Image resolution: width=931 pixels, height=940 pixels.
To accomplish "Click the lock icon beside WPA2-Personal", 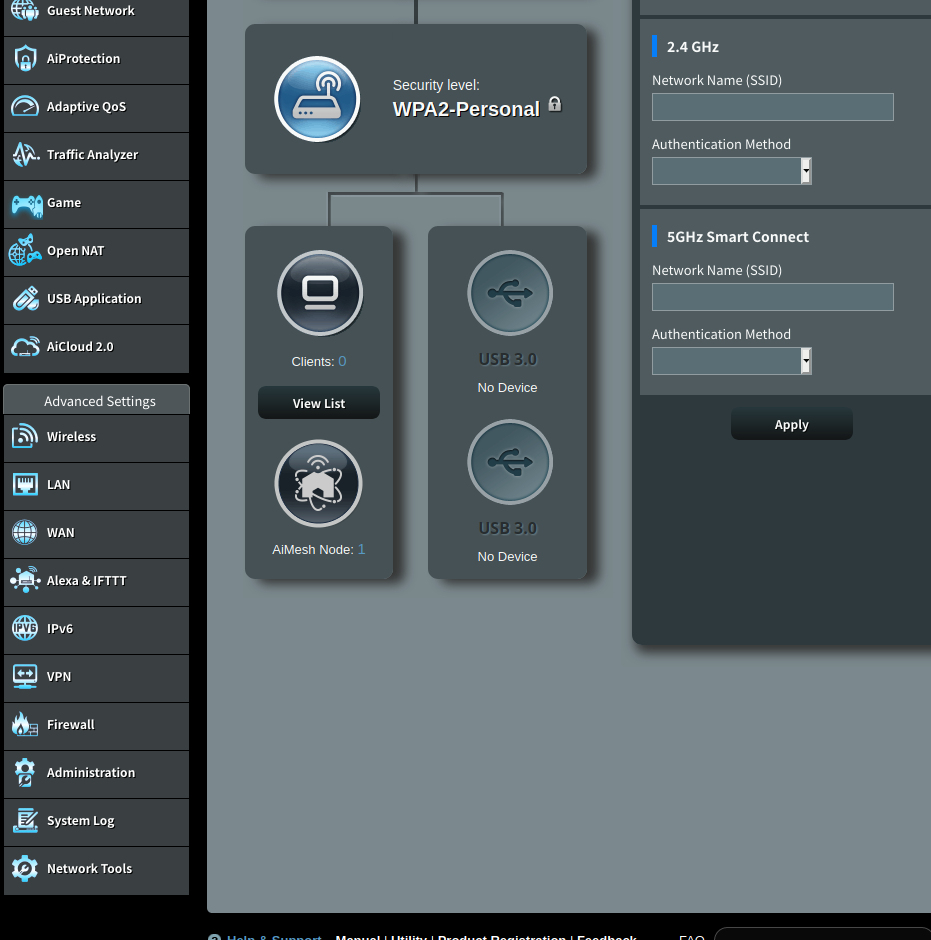I will (555, 104).
